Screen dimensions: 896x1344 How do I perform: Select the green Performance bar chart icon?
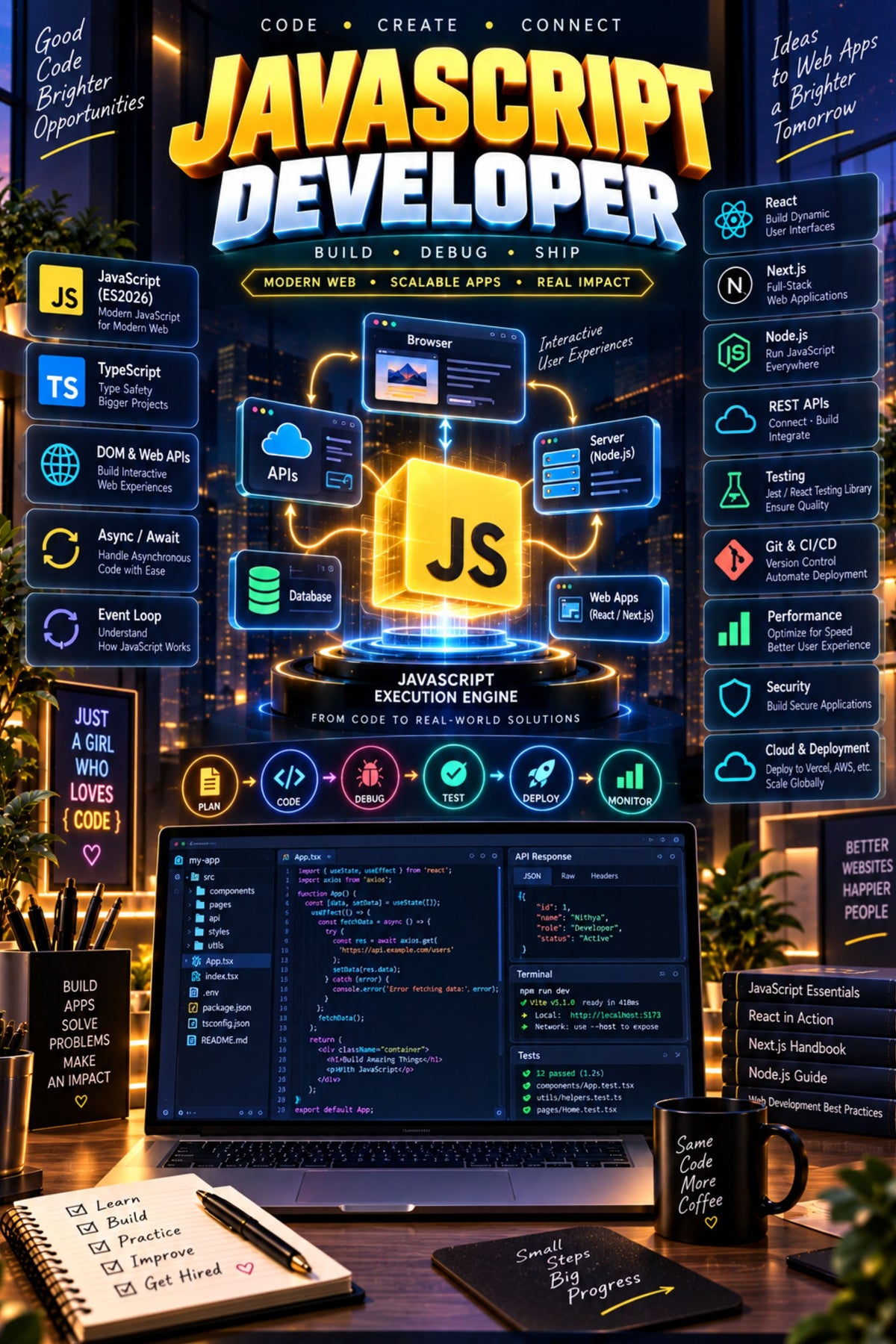(x=734, y=628)
